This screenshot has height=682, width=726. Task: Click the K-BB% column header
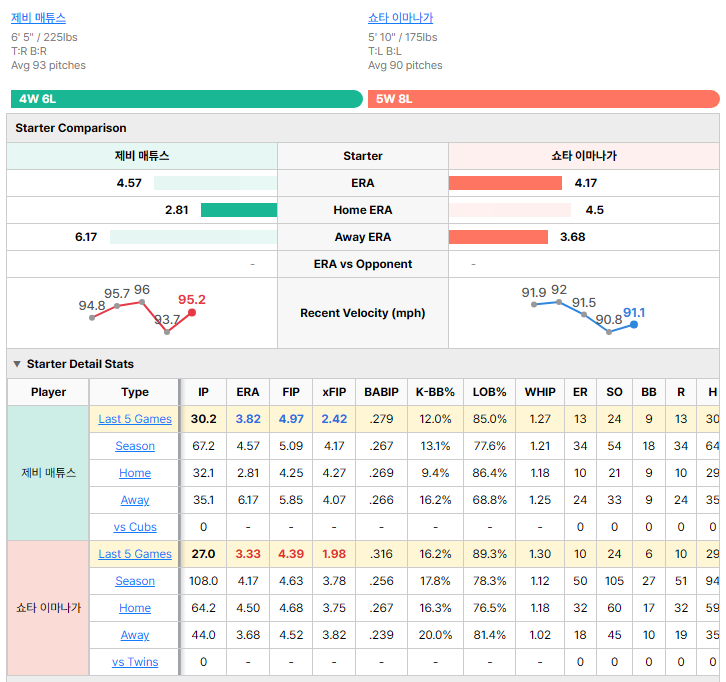[435, 392]
